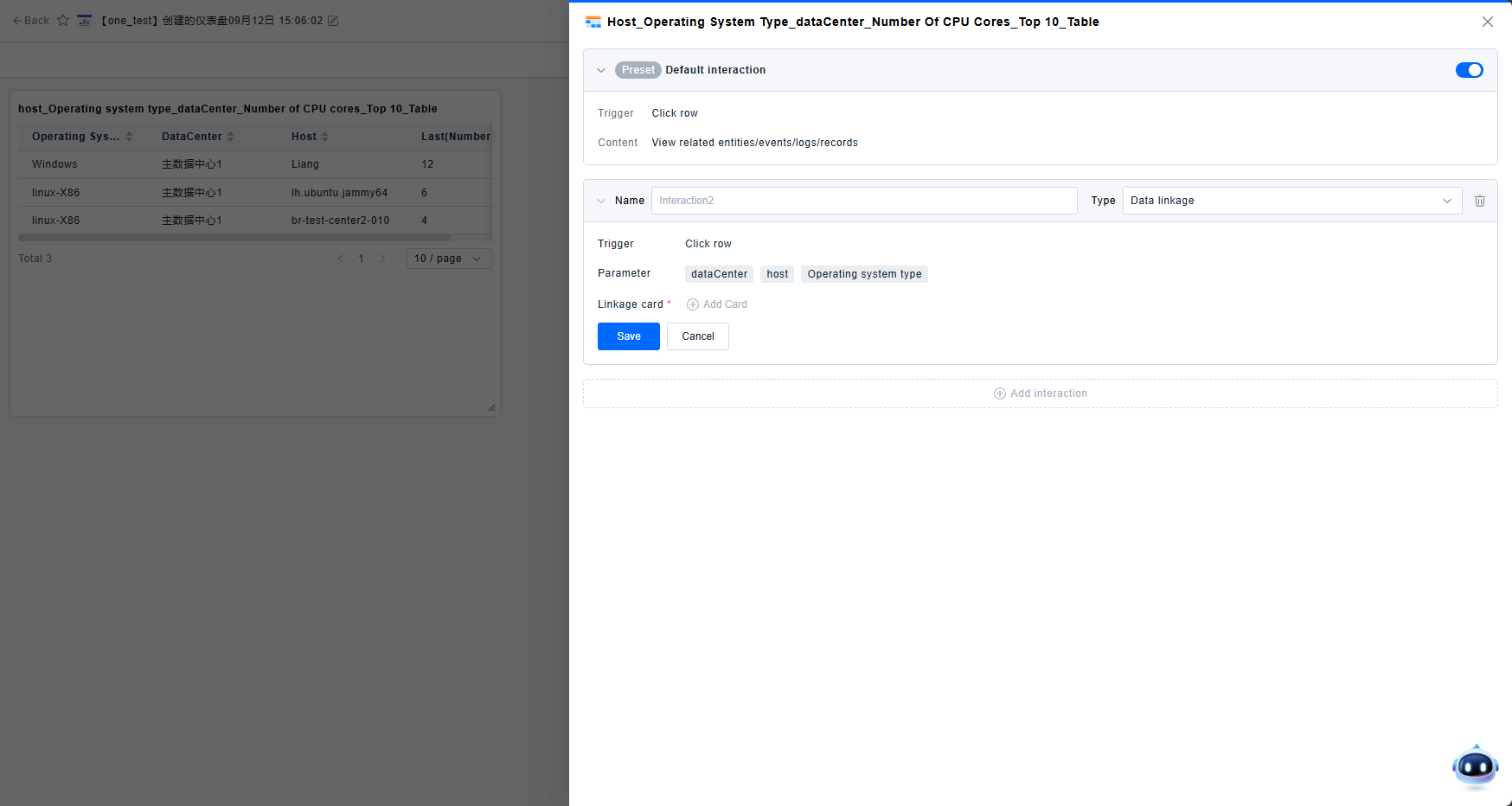1512x806 pixels.
Task: Click the Save button
Action: pos(628,336)
